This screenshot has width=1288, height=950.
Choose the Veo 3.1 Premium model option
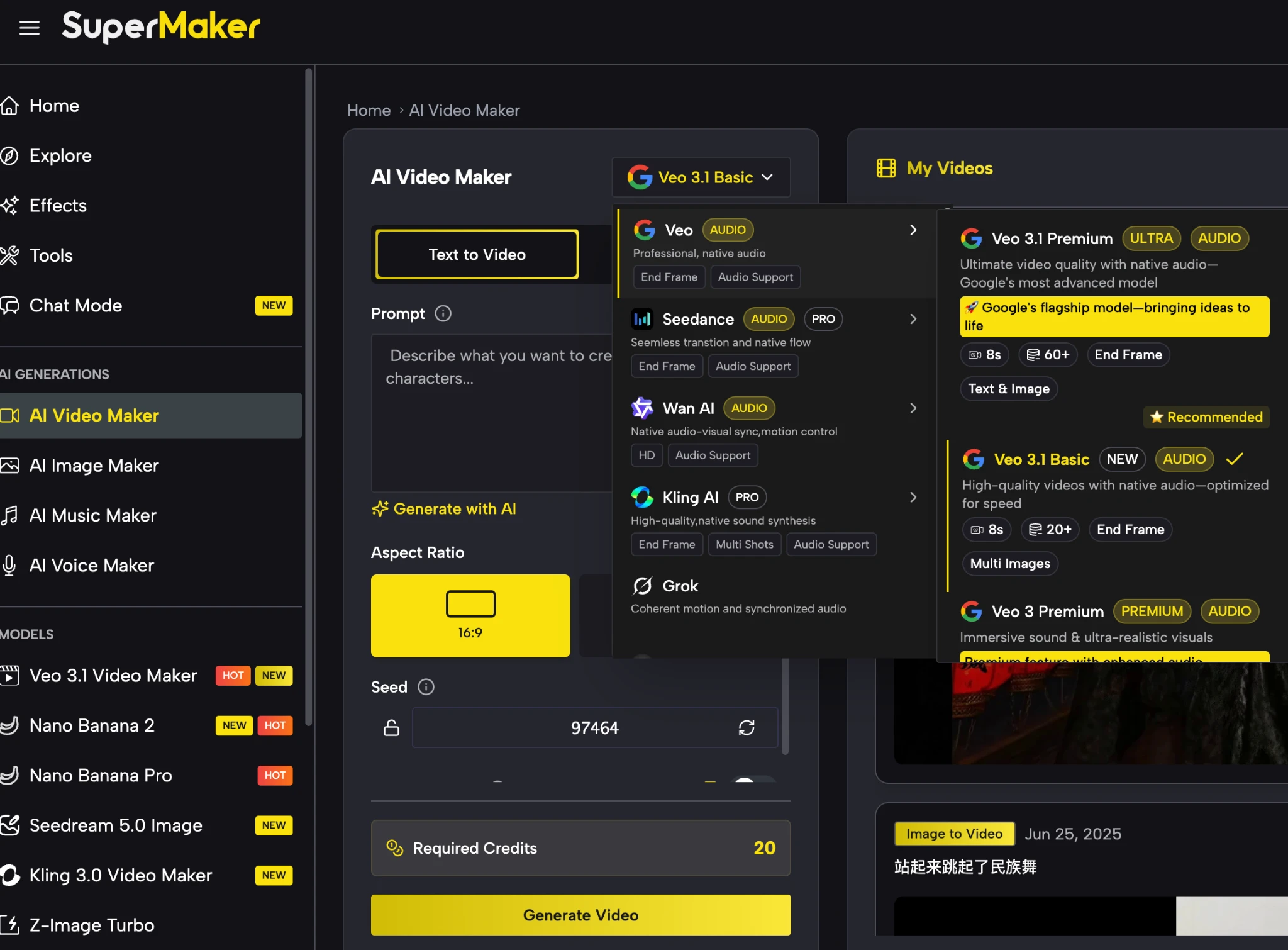coord(1052,238)
